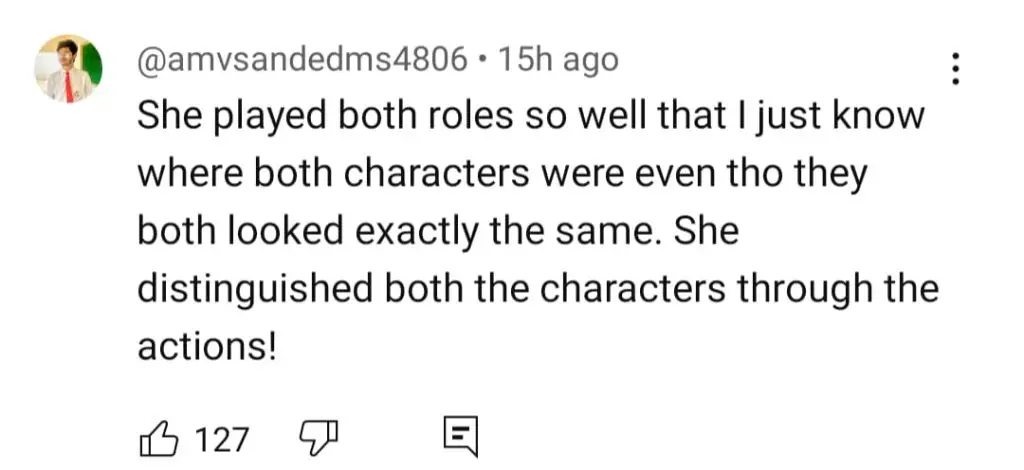The height and width of the screenshot is (470, 1024).
Task: Click the '15h ago' timestamp
Action: [x=557, y=61]
